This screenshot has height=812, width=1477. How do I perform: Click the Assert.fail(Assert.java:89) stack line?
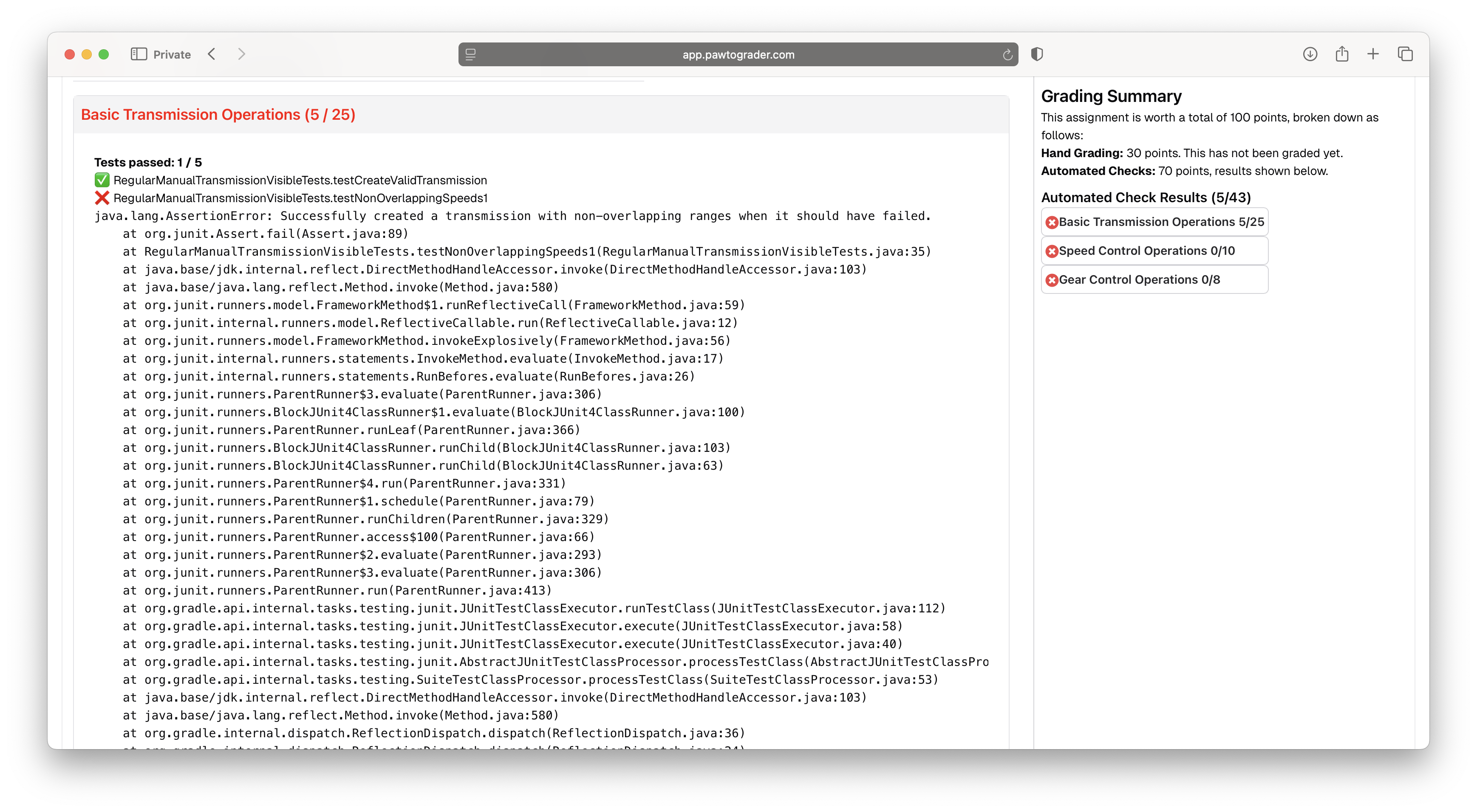click(x=266, y=233)
